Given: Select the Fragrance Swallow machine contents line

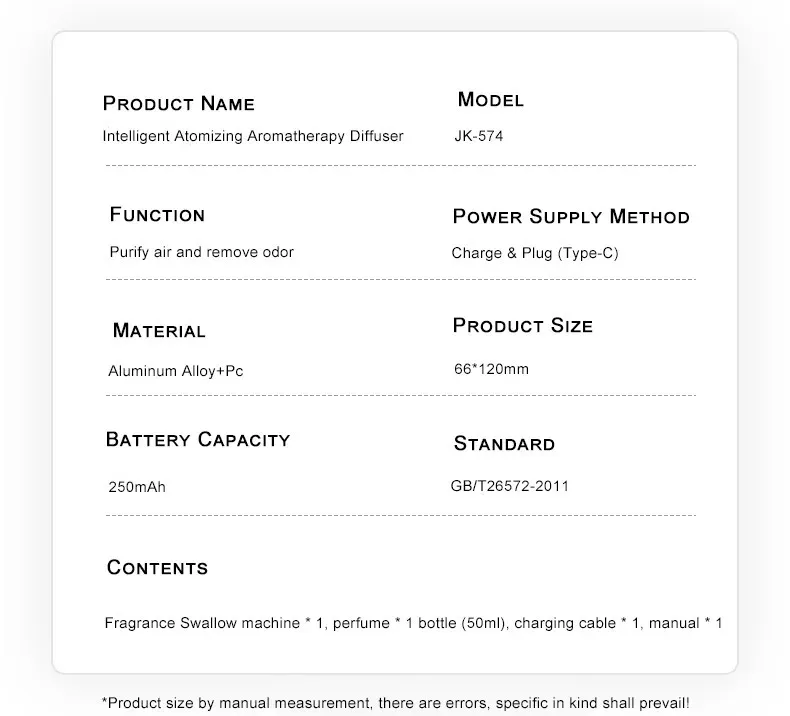Looking at the screenshot, I should point(413,623).
